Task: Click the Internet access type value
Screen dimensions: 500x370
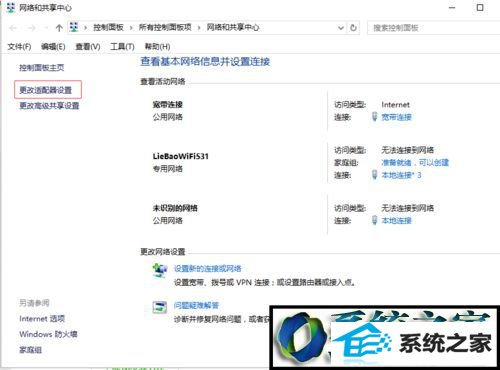Action: point(395,105)
